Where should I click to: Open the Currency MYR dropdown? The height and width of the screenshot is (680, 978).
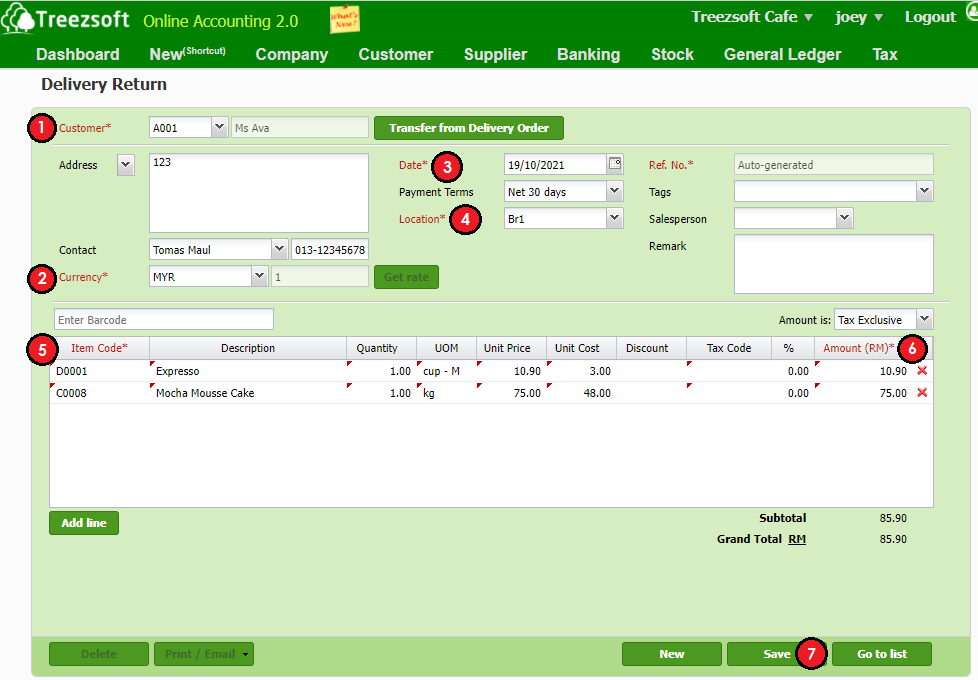pyautogui.click(x=259, y=276)
